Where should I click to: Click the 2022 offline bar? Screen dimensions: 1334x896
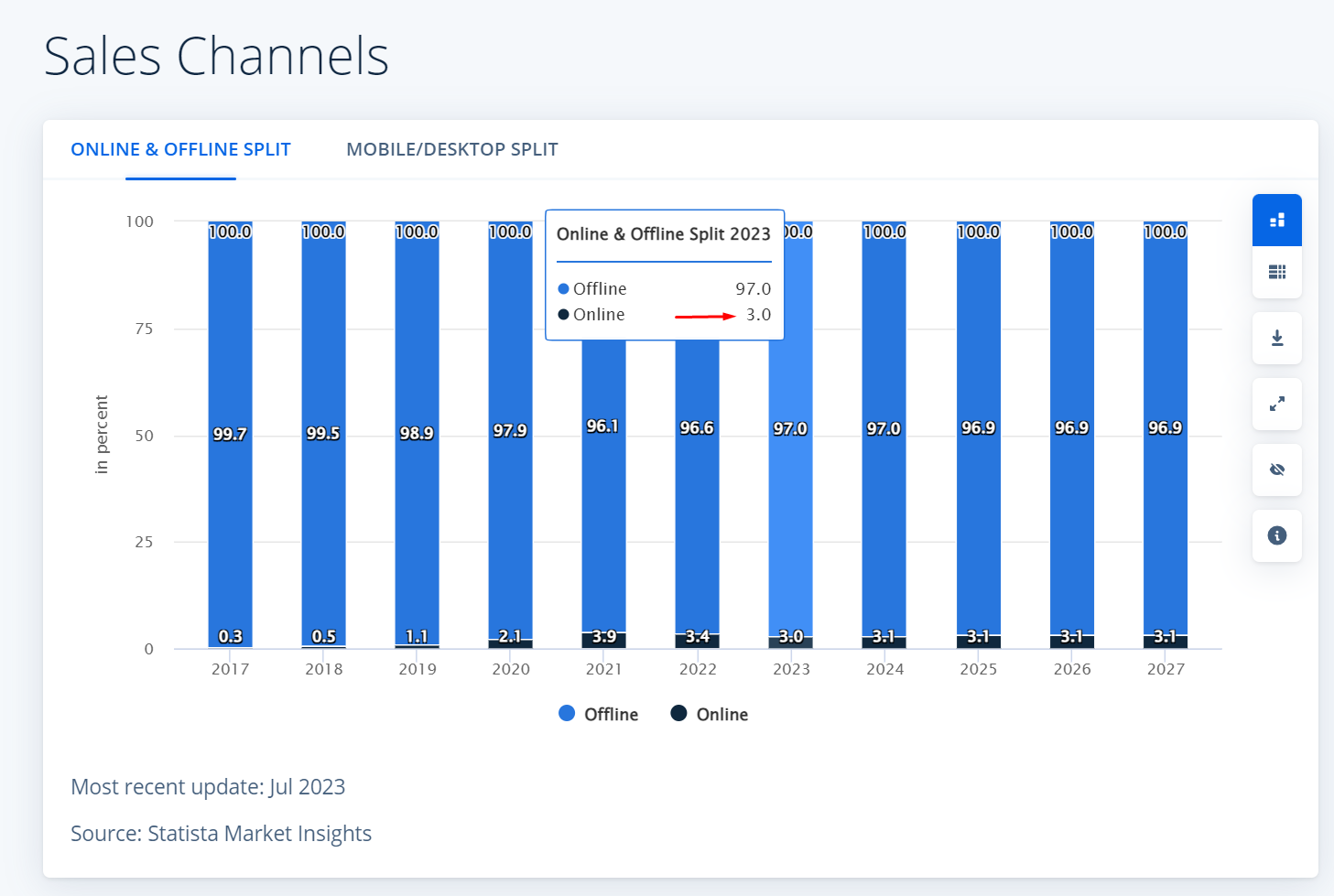(697, 485)
